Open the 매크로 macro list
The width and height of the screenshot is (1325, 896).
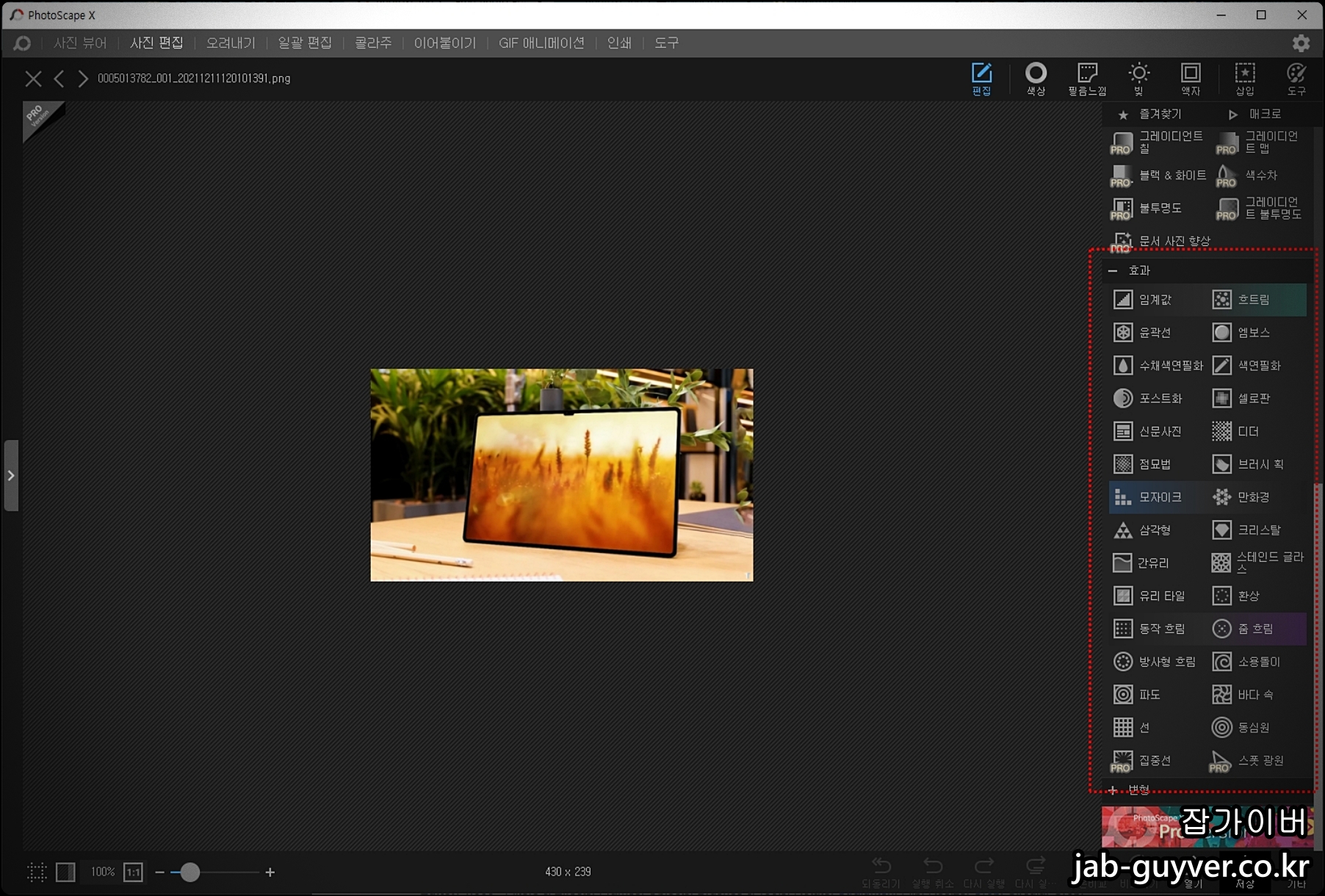point(1256,114)
